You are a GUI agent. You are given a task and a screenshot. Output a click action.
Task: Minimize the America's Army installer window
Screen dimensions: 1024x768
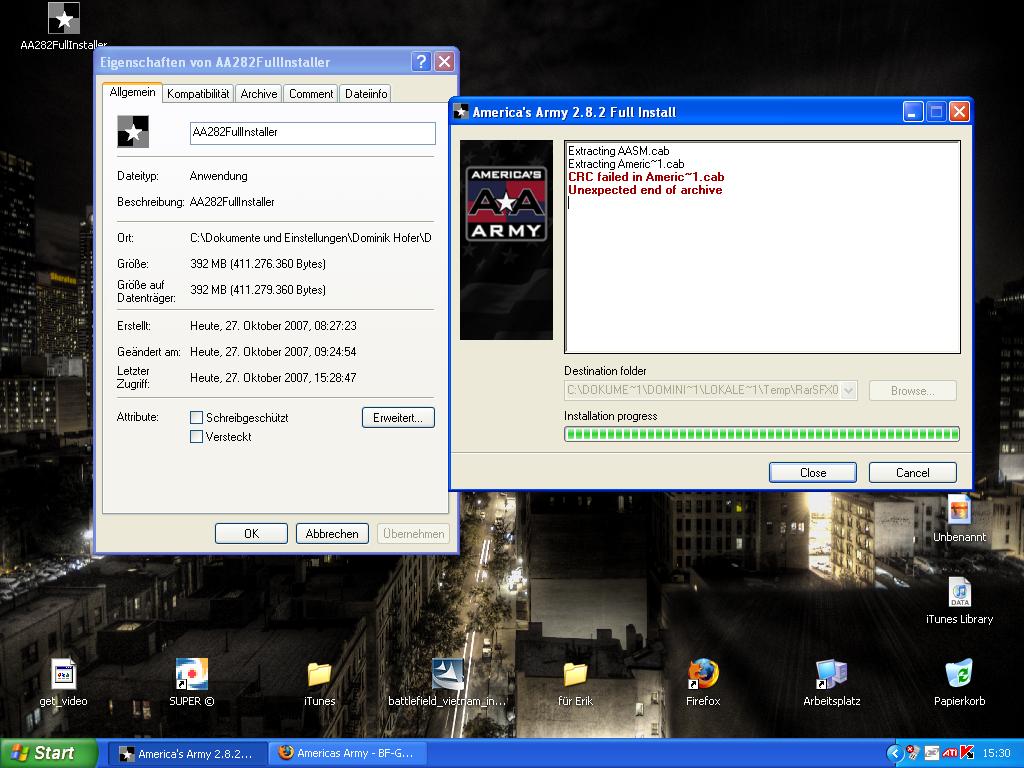[x=913, y=112]
